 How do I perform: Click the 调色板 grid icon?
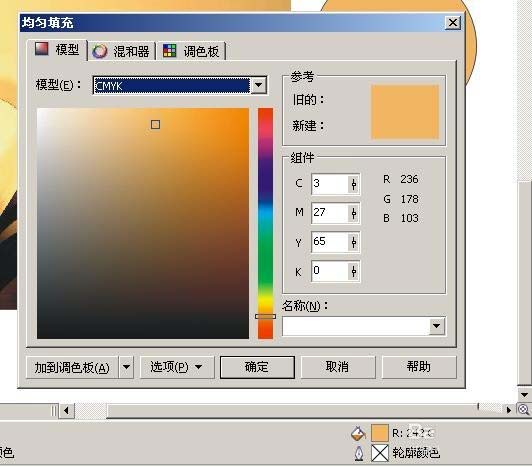coord(170,51)
